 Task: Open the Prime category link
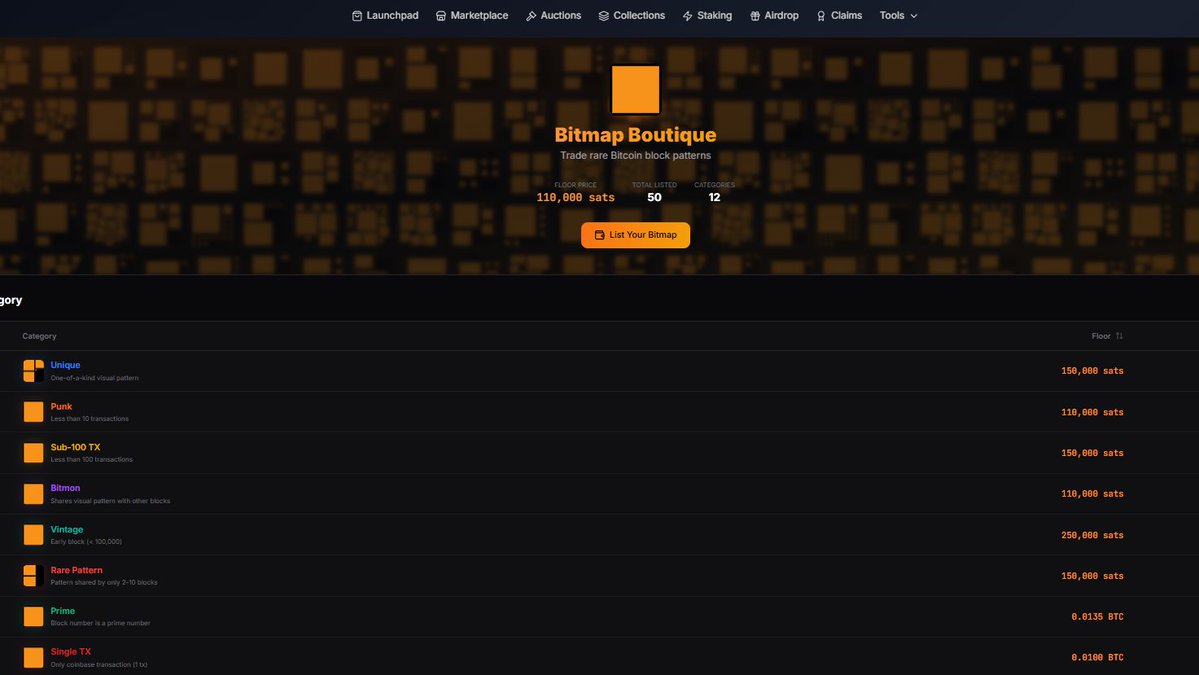[x=63, y=611]
